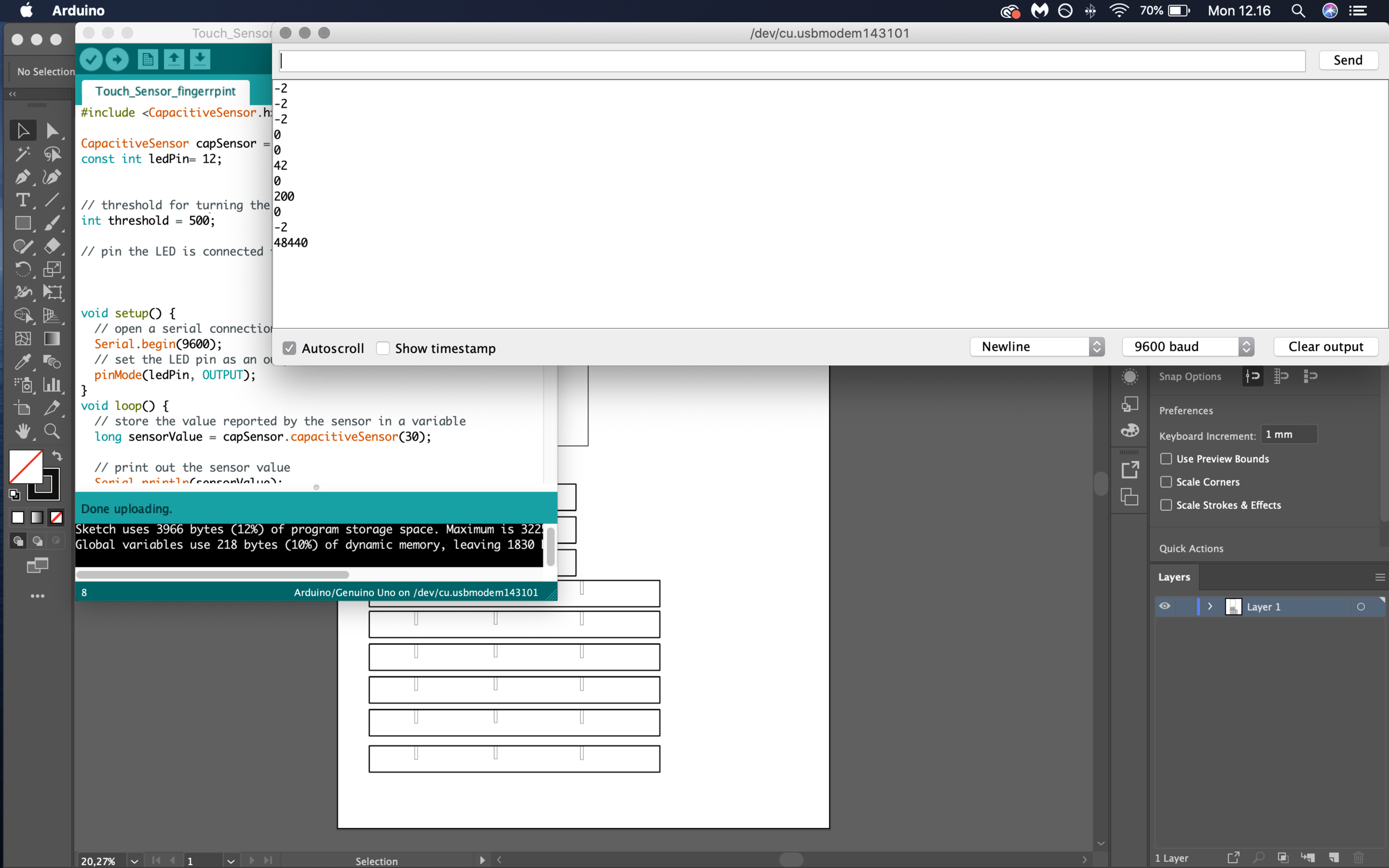Click the Arduino Verify checkmark button
The height and width of the screenshot is (868, 1389).
click(91, 59)
